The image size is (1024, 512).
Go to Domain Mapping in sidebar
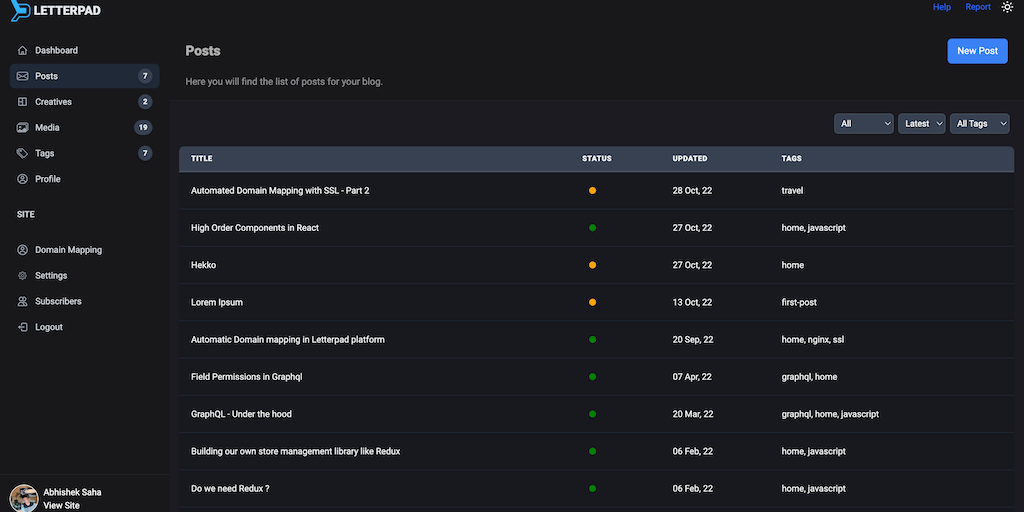[x=68, y=250]
